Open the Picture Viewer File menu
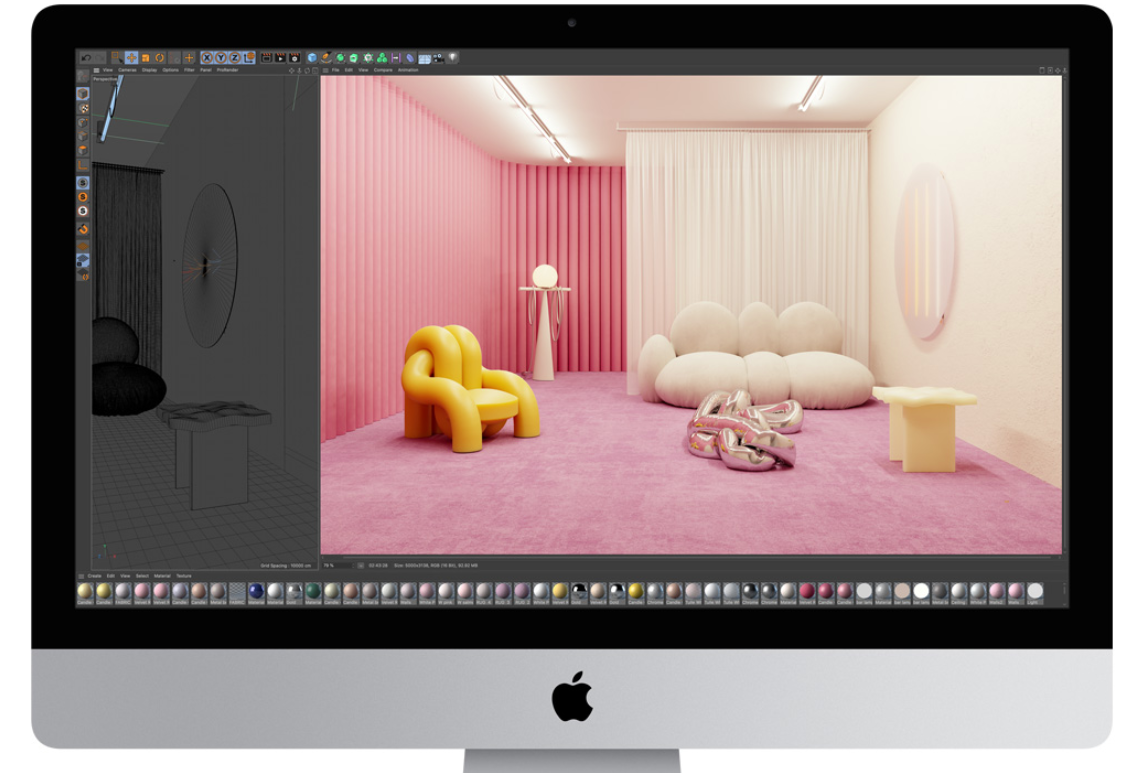 (x=336, y=70)
